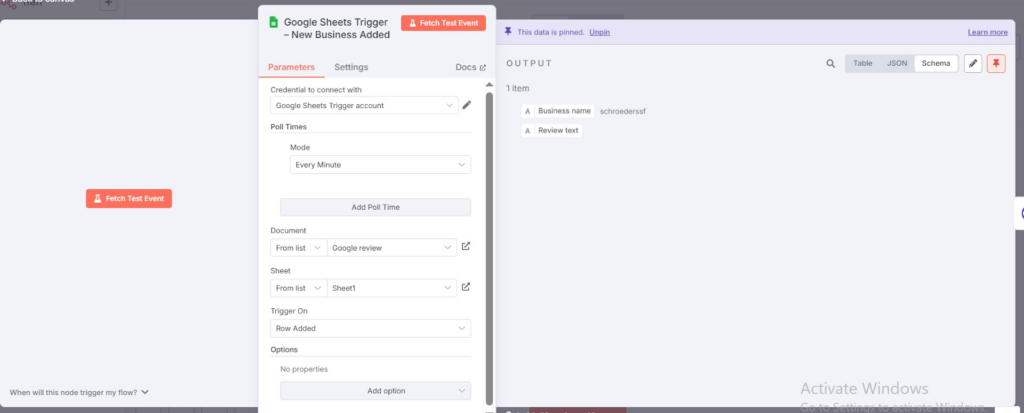Switch to the Parameters tab
Screen dimensions: 1024x413
291,67
